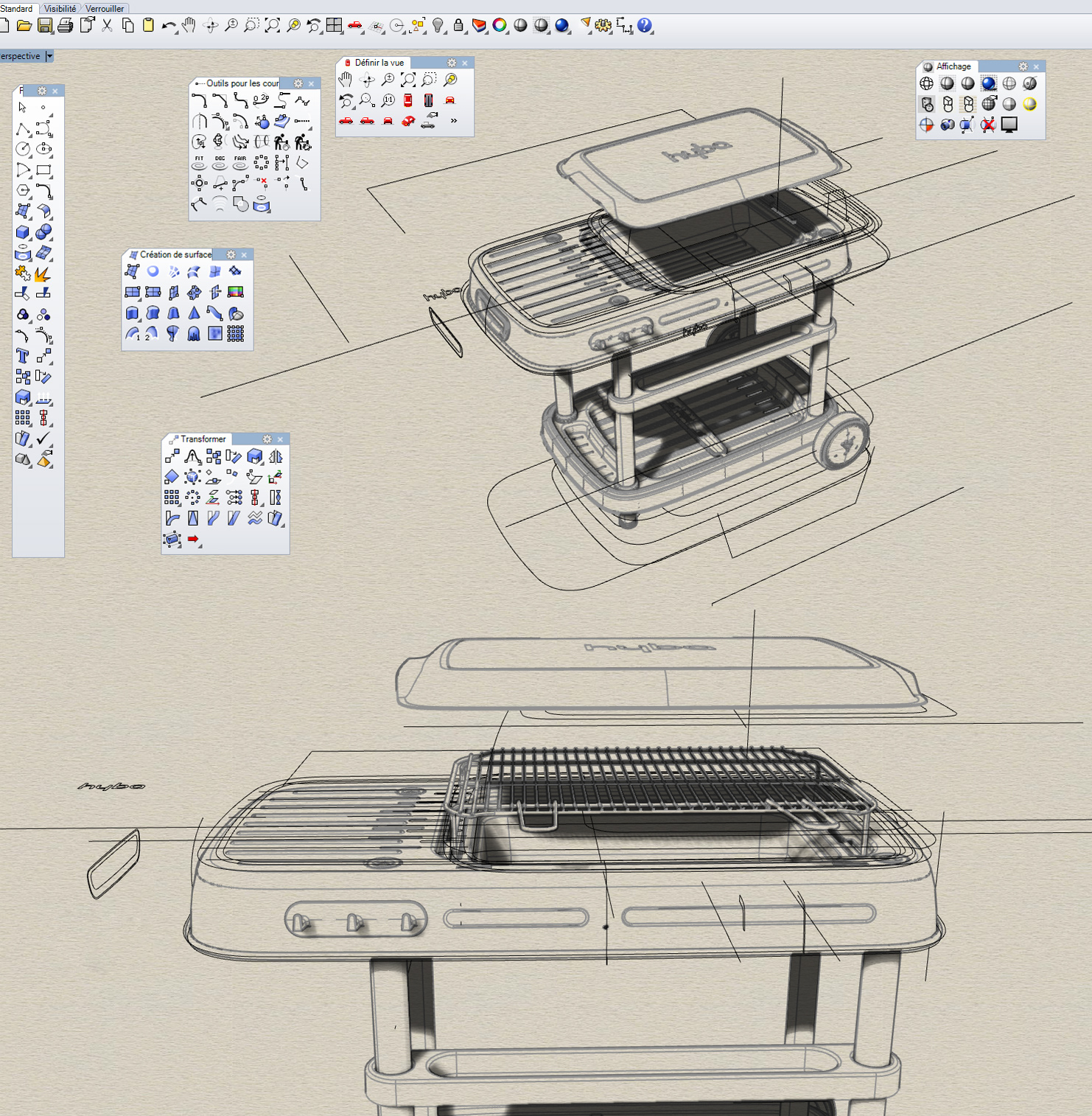The image size is (1092, 1116).
Task: Open the main toolbar gear options
Action: click(x=42, y=91)
